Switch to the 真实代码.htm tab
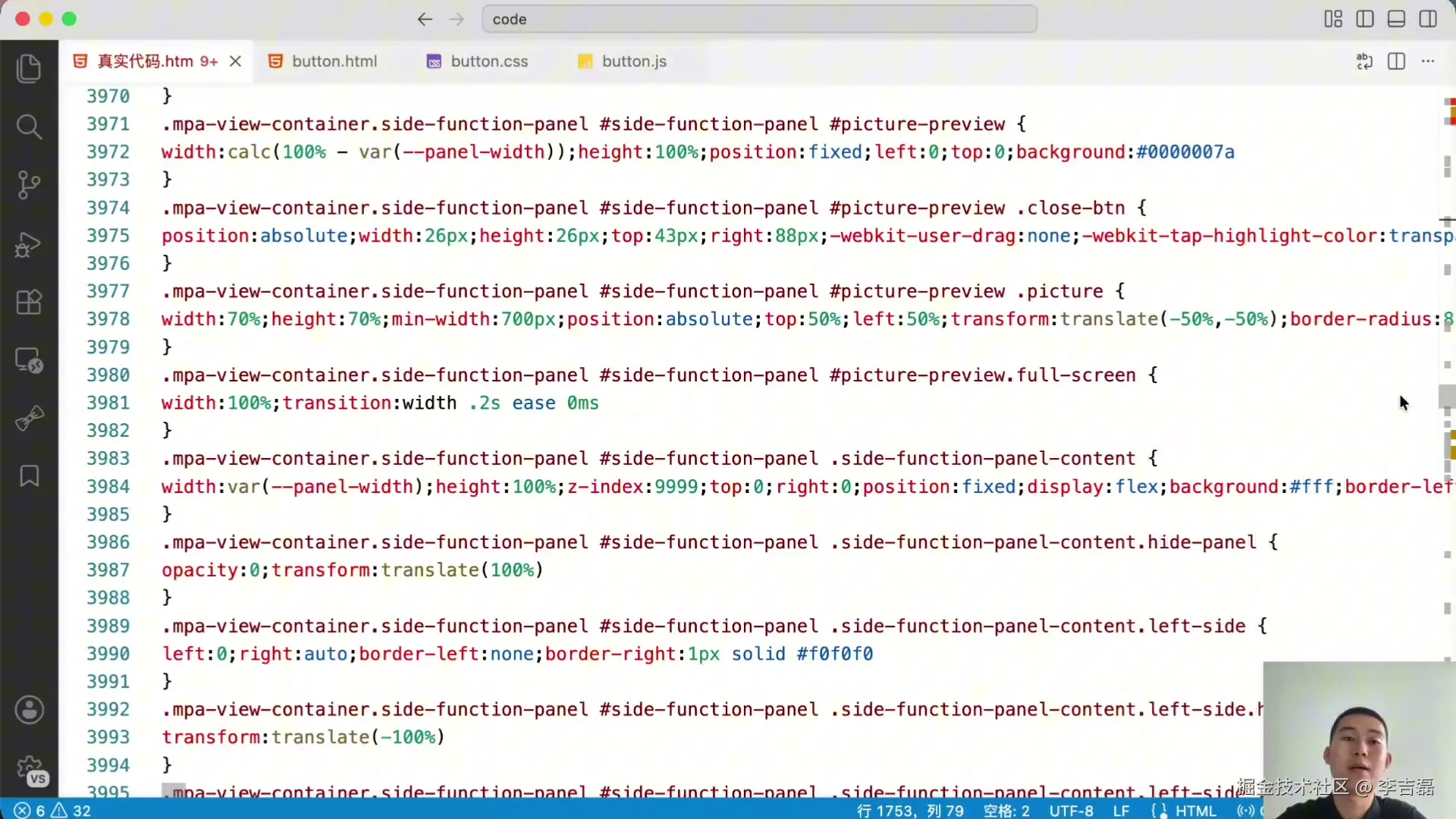Image resolution: width=1456 pixels, height=819 pixels. pos(146,61)
